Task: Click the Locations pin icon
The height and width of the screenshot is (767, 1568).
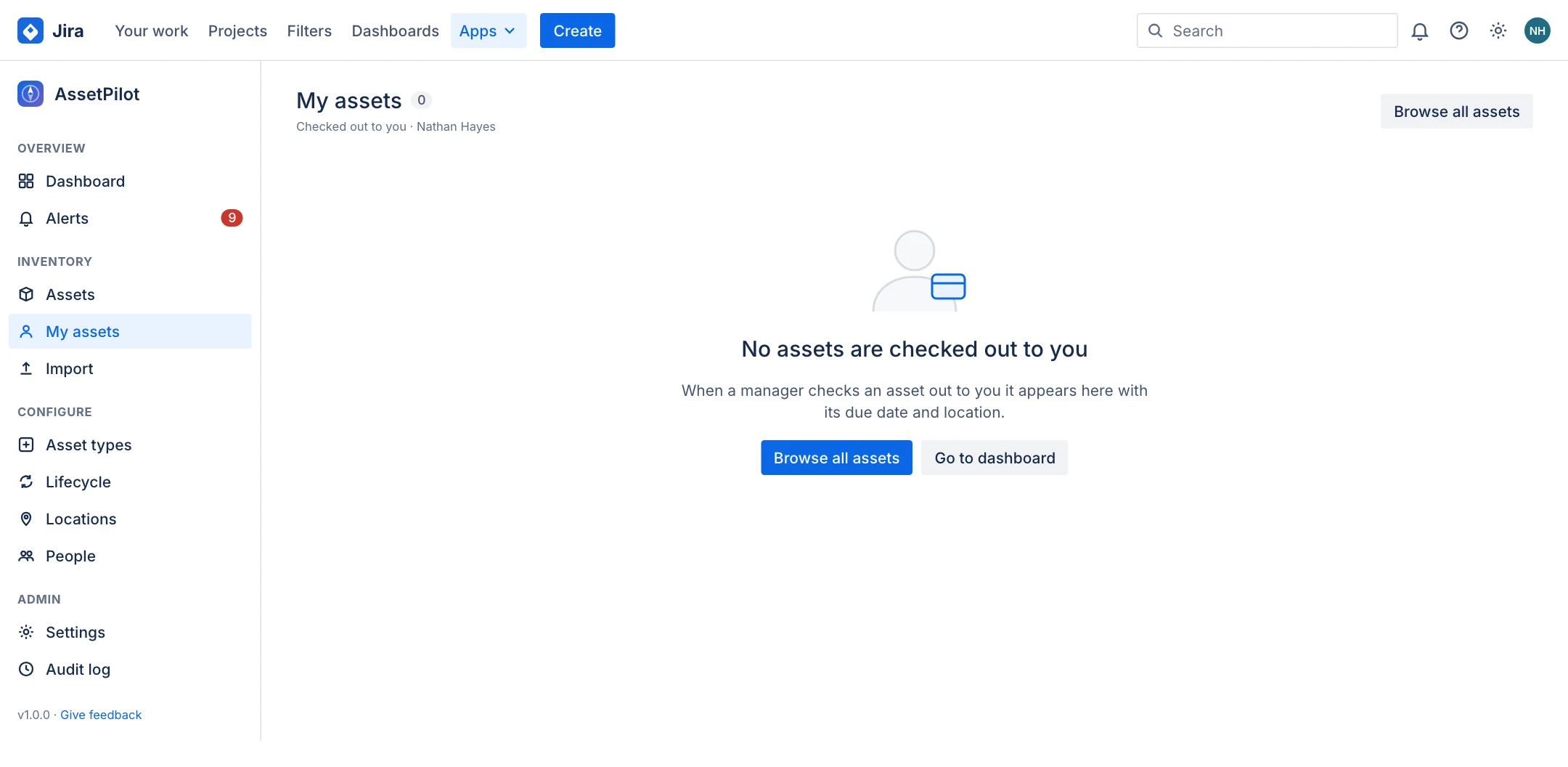Action: [x=26, y=519]
